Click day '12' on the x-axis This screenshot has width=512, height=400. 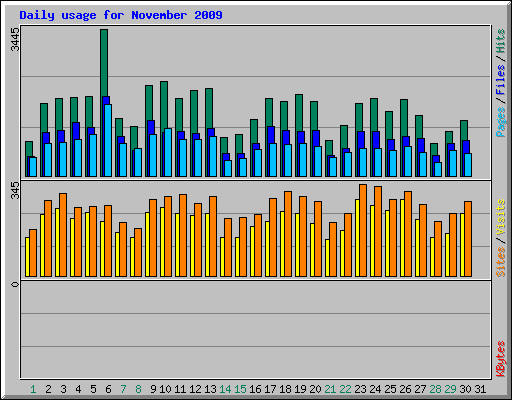click(x=195, y=389)
